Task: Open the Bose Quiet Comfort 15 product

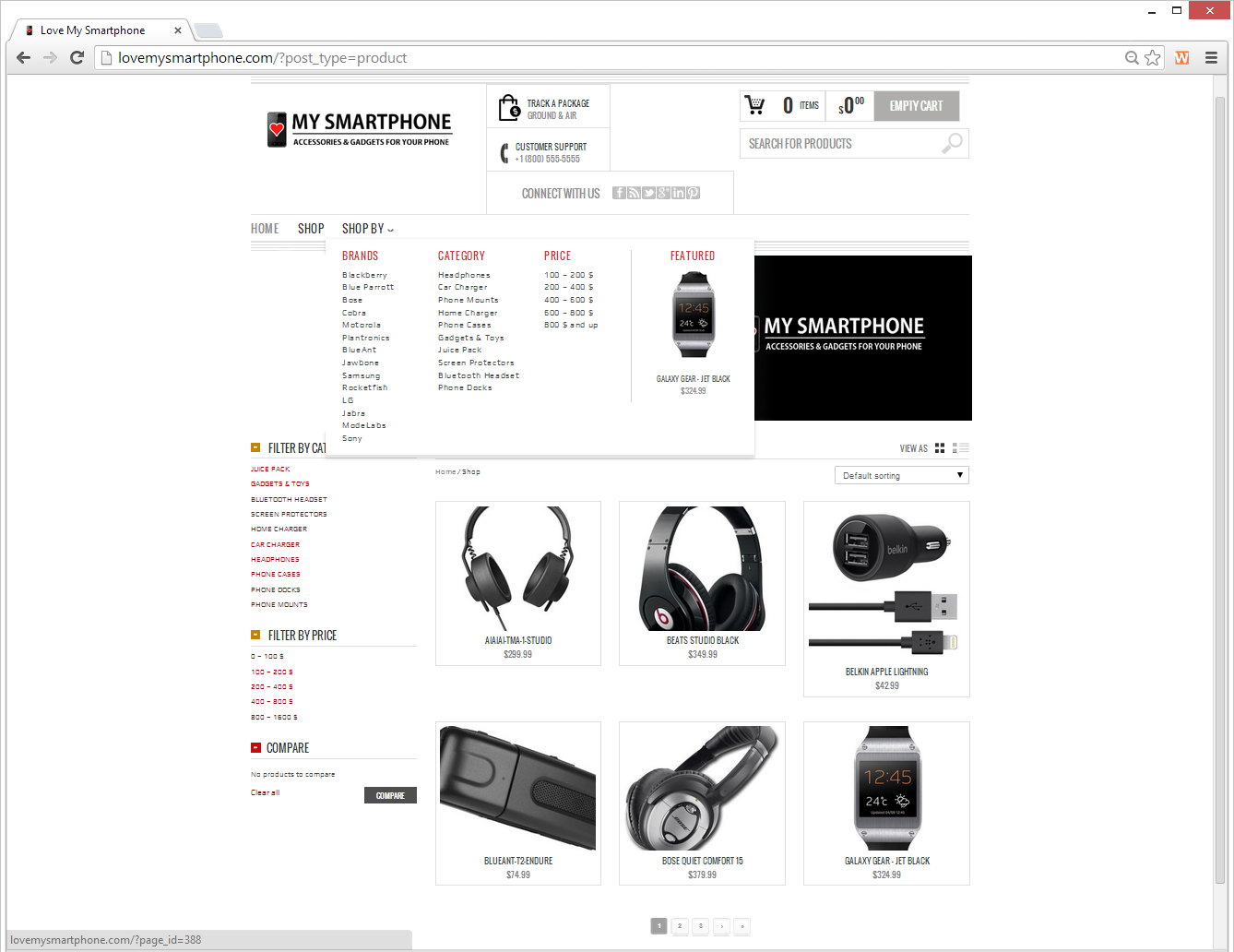Action: tap(703, 803)
